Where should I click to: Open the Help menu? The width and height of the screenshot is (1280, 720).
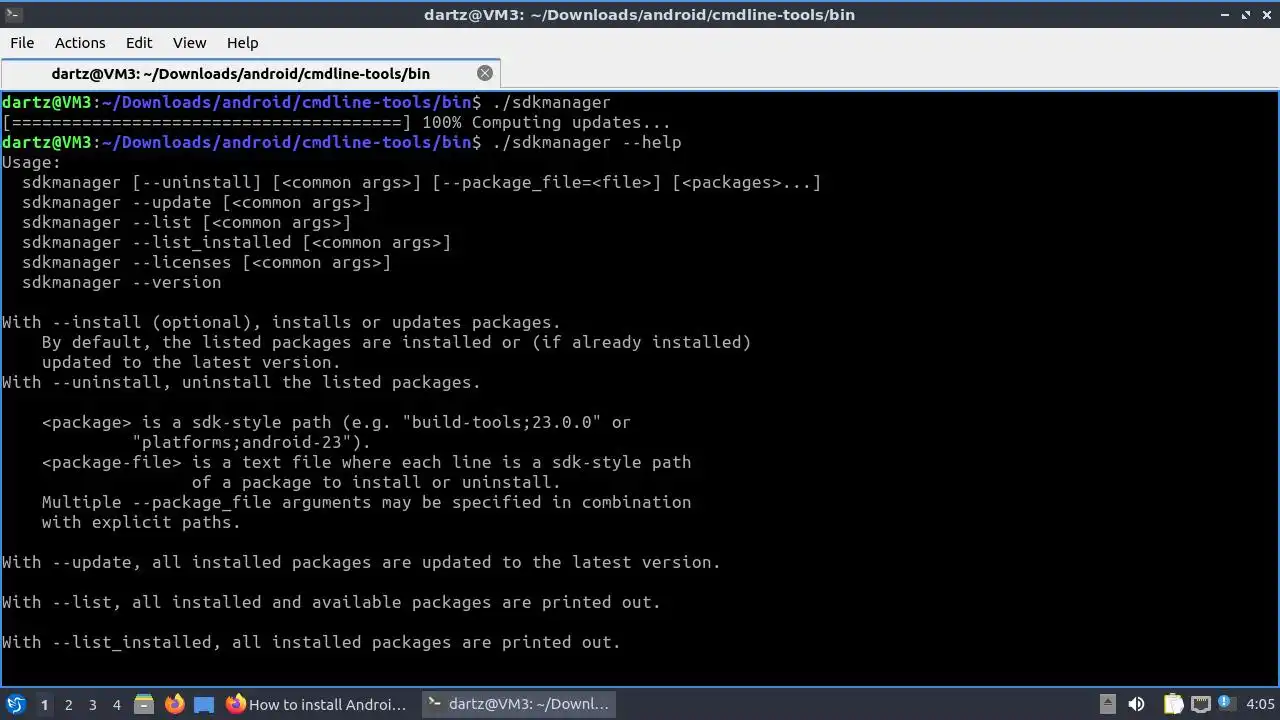pos(242,43)
